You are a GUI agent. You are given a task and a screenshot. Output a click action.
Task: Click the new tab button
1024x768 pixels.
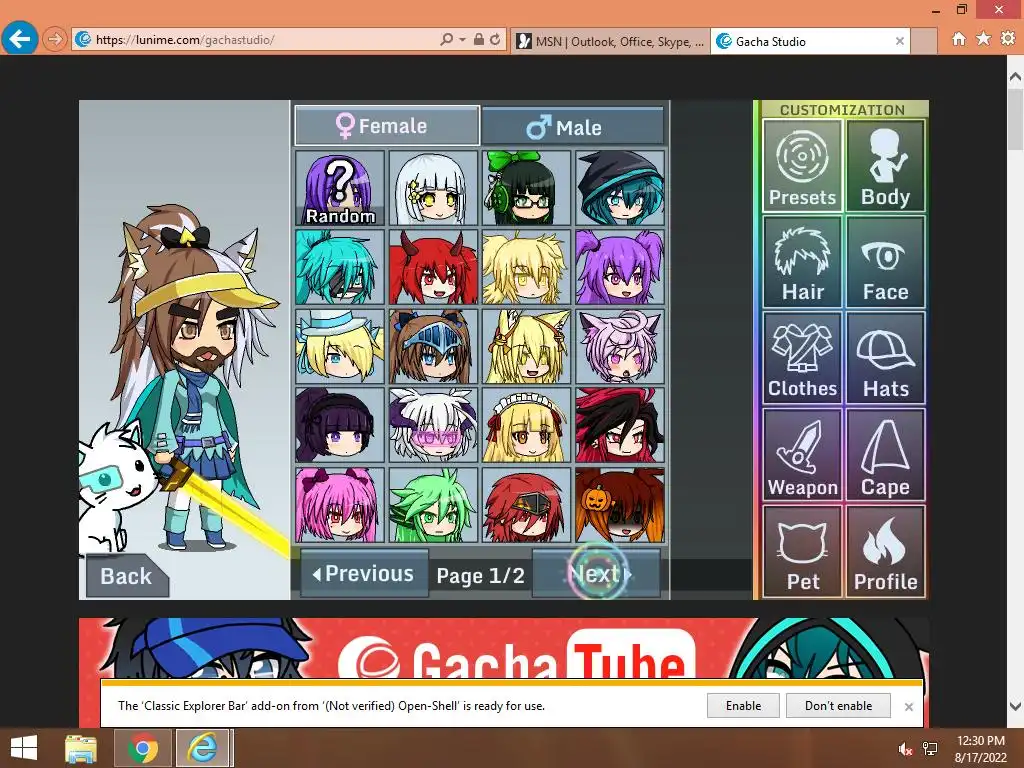coord(923,41)
